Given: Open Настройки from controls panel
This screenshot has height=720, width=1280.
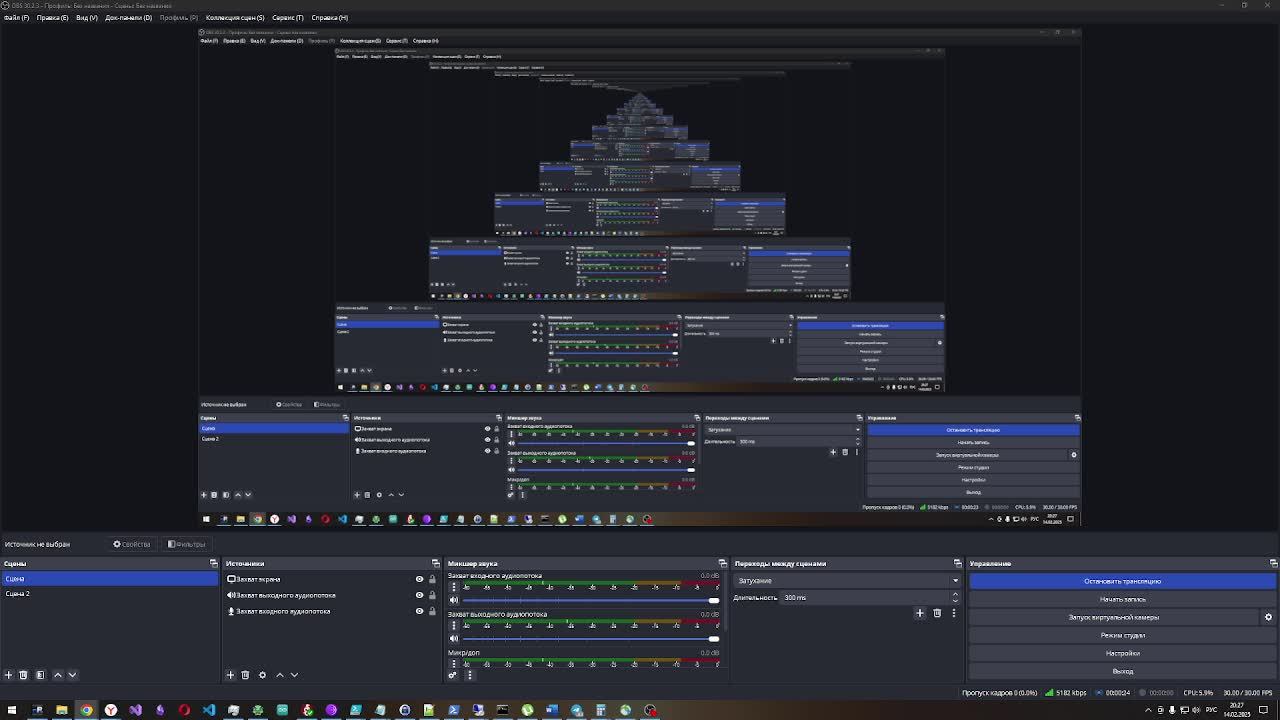Looking at the screenshot, I should [x=1122, y=653].
